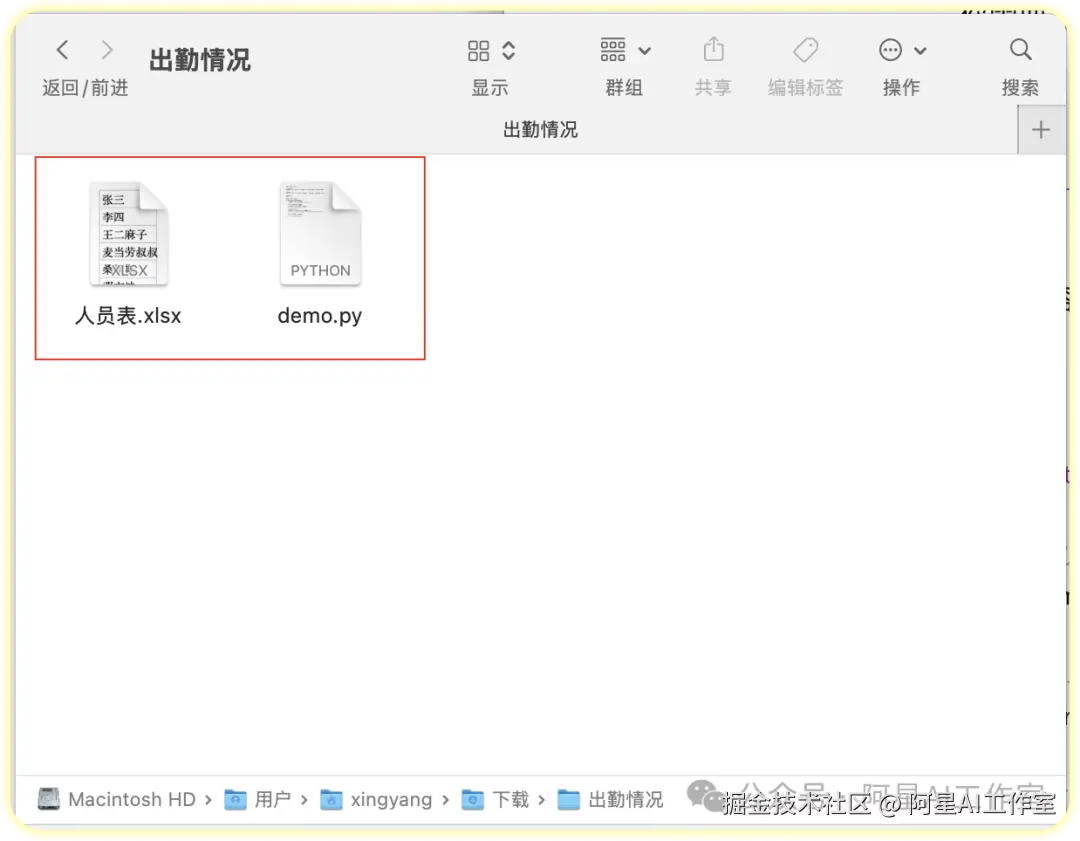Open a new tab with the plus button
Image resolution: width=1080 pixels, height=841 pixels.
pyautogui.click(x=1041, y=129)
